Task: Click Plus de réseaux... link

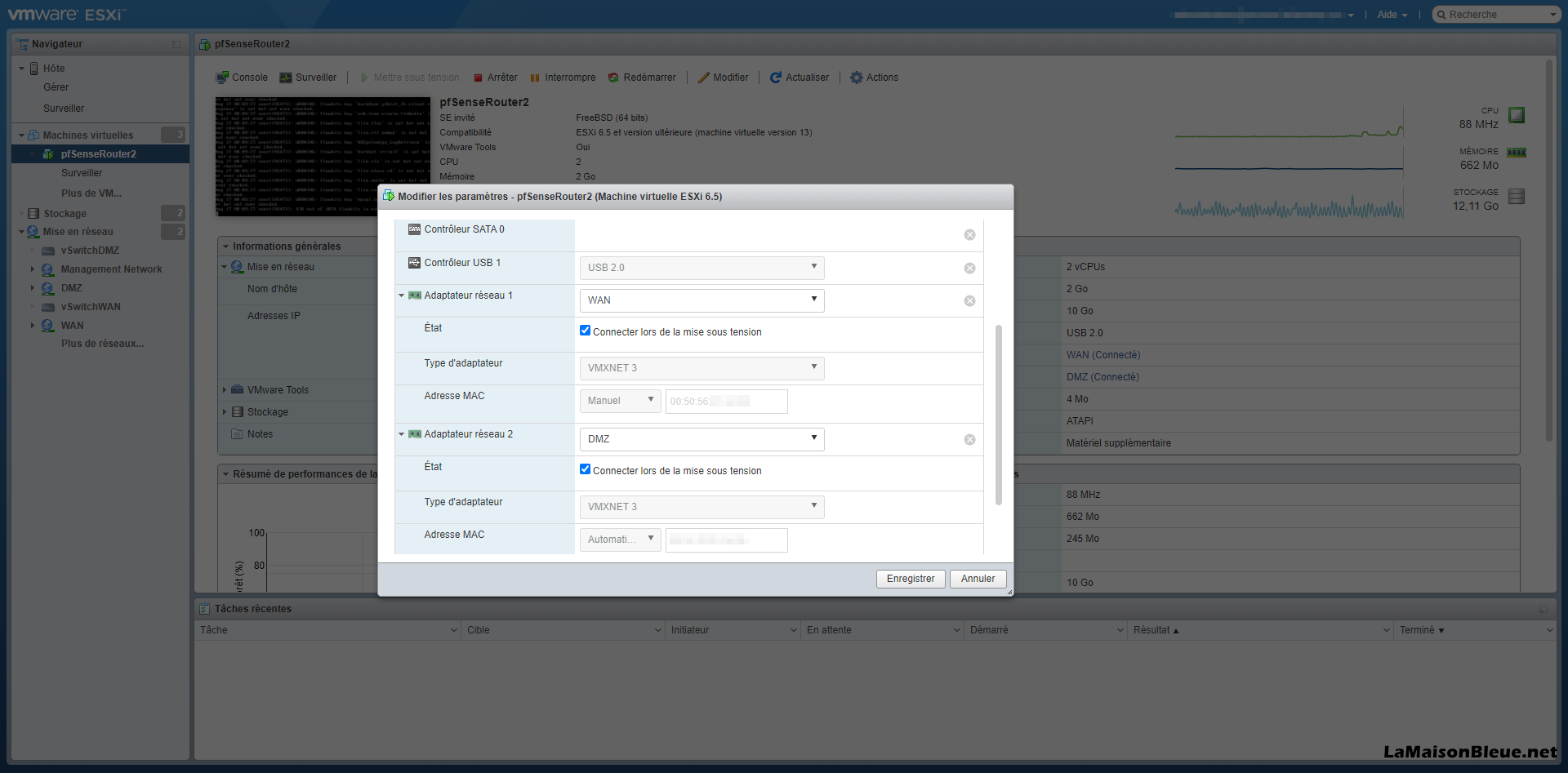Action: 102,344
